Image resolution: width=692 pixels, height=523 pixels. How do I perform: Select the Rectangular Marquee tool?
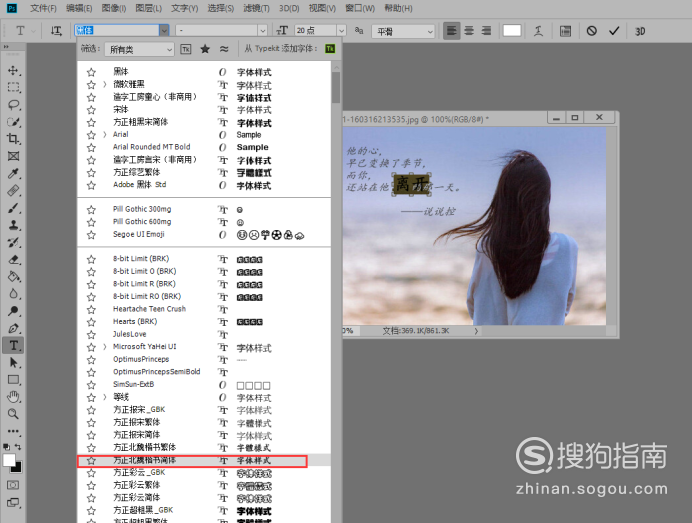click(x=13, y=87)
